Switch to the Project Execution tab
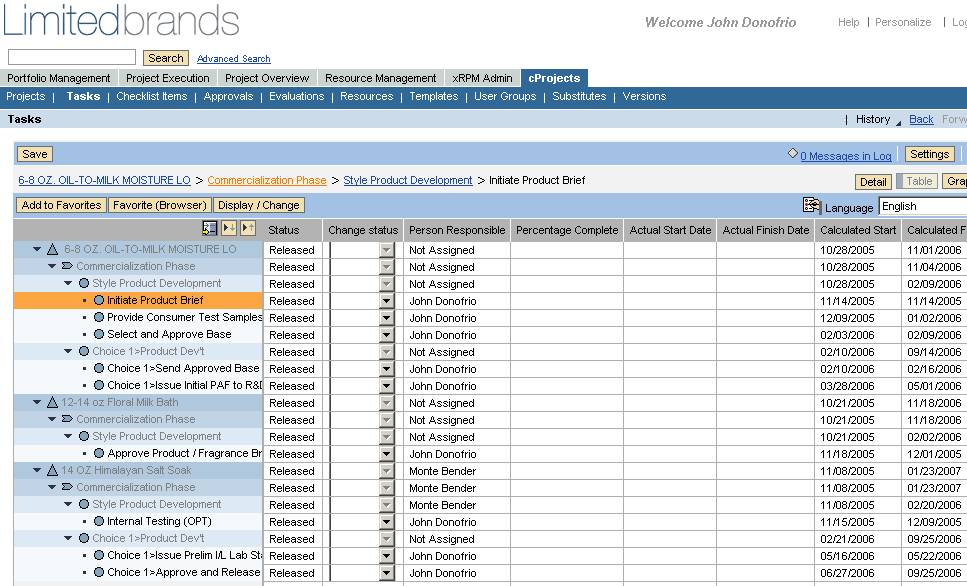Viewport: 967px width, 586px height. pyautogui.click(x=168, y=78)
